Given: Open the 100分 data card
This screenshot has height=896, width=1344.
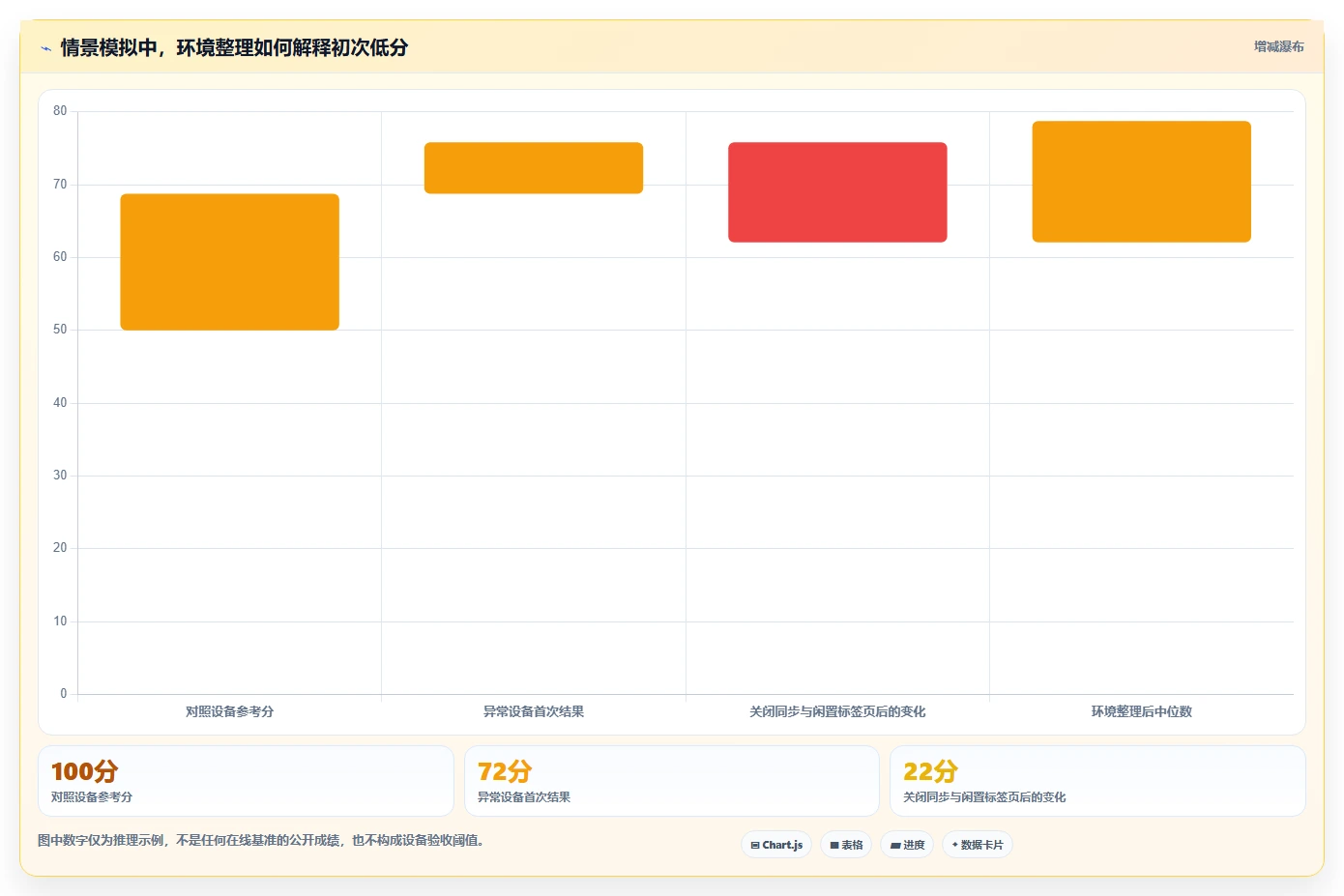Looking at the screenshot, I should [x=246, y=781].
